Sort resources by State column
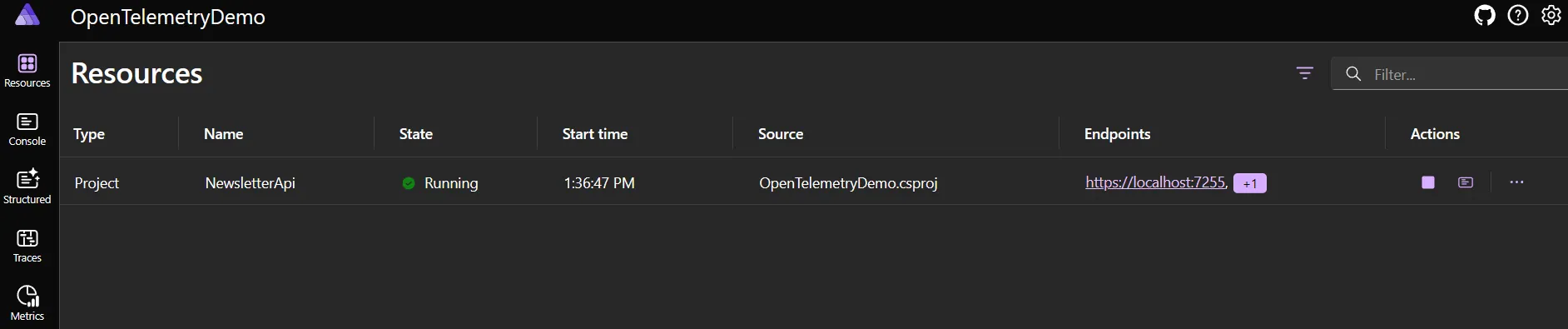This screenshot has width=1568, height=329. coord(416,134)
